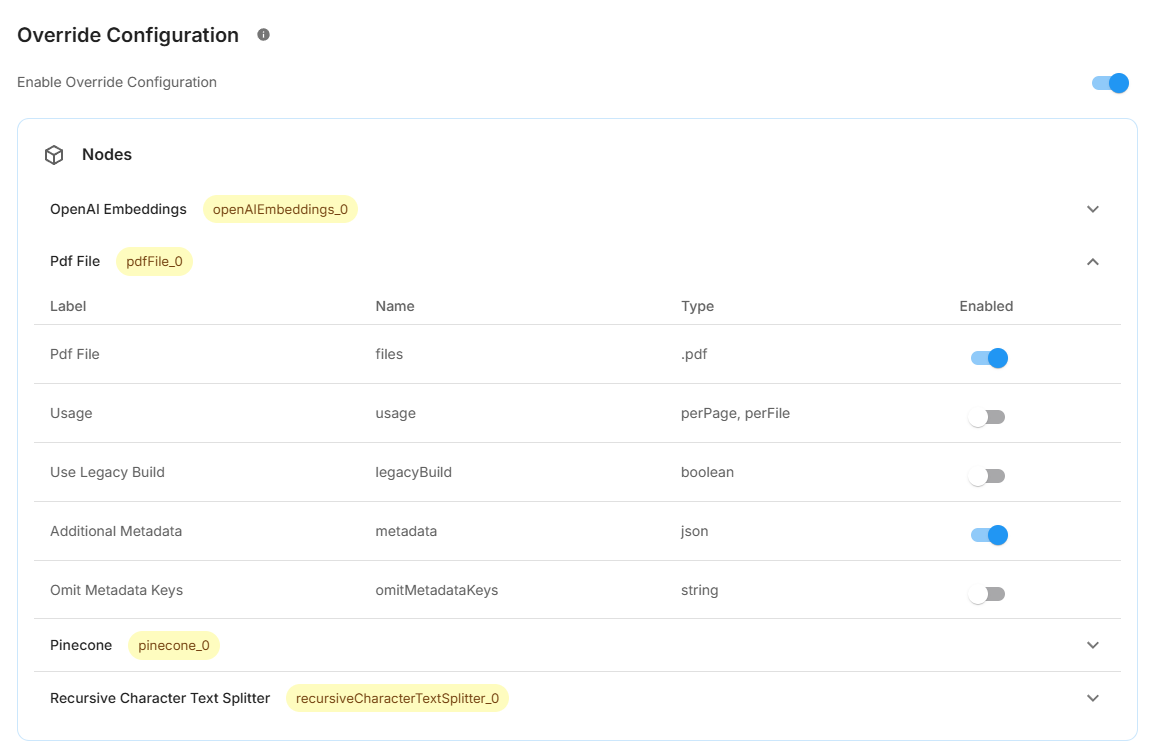
Task: Click the recursiveCharacterTextSplitter_0 badge
Action: click(397, 698)
